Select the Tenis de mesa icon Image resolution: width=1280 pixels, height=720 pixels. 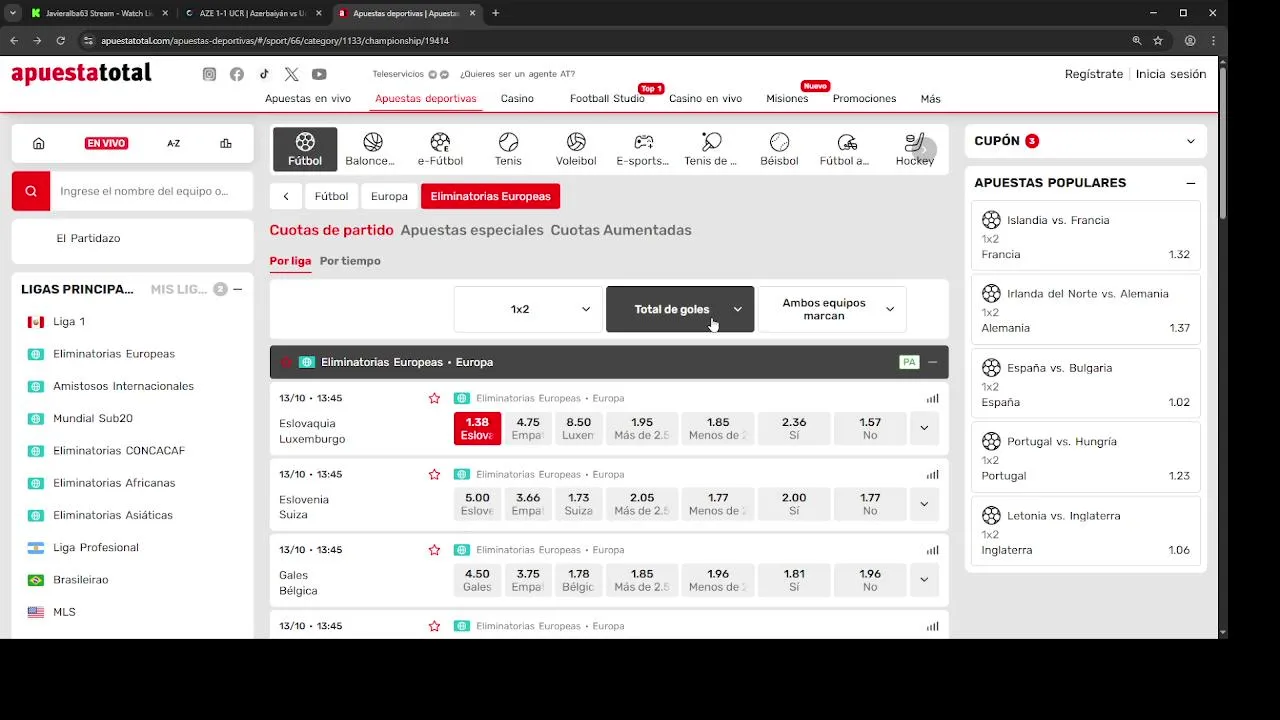pos(711,149)
